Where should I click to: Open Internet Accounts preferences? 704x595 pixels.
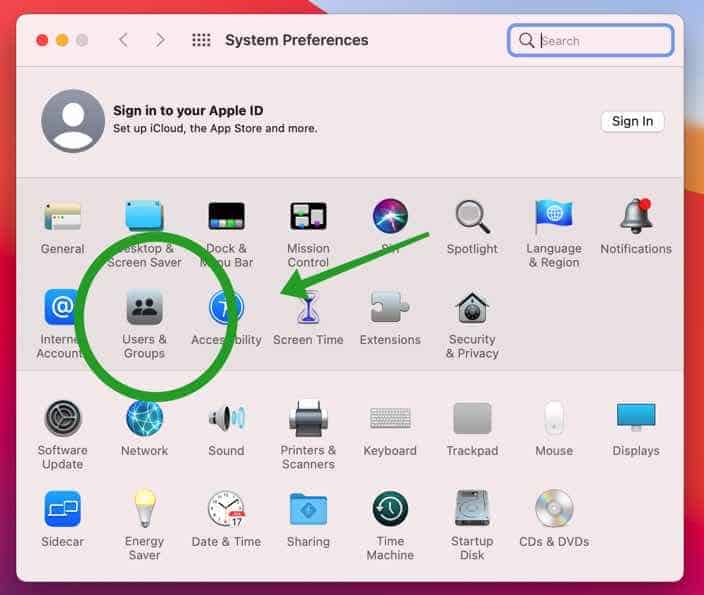[62, 307]
